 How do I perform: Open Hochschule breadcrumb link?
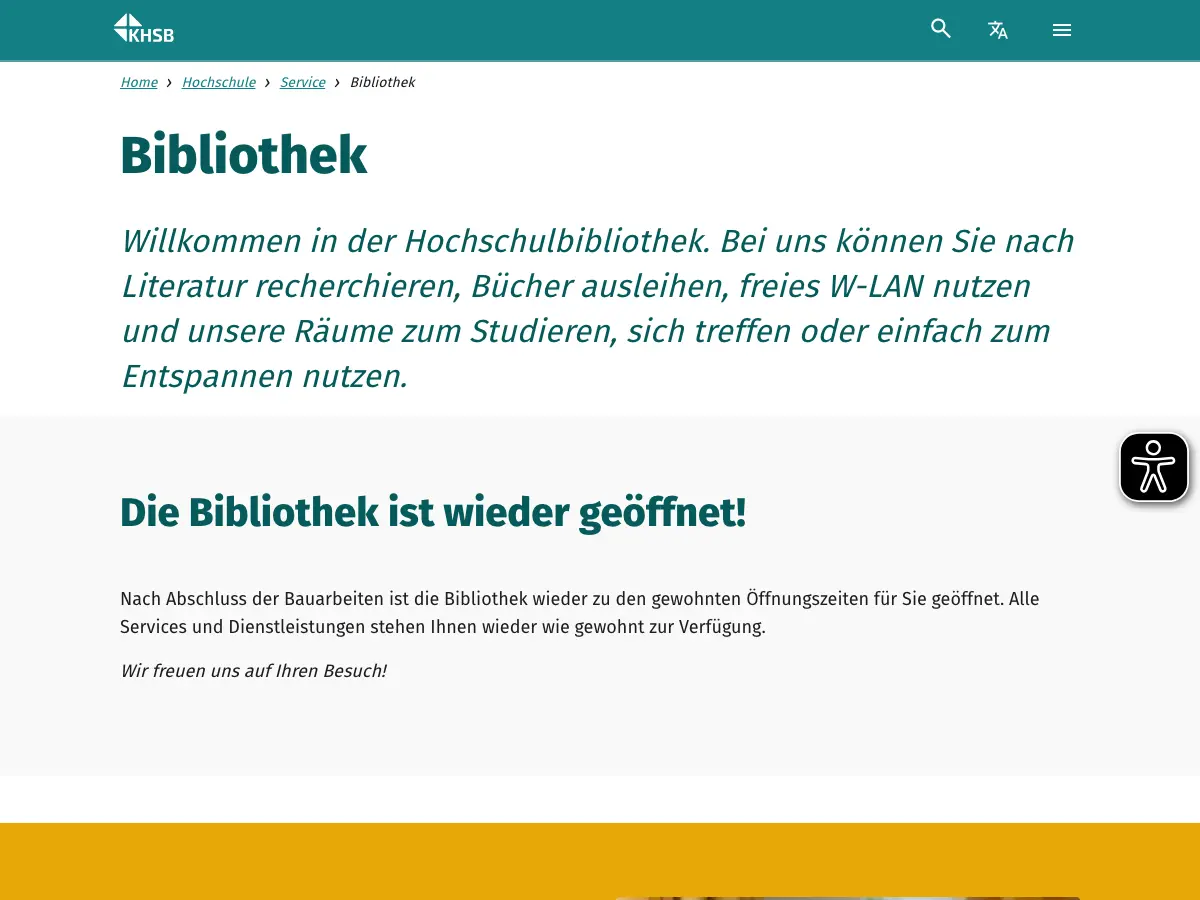pos(219,82)
